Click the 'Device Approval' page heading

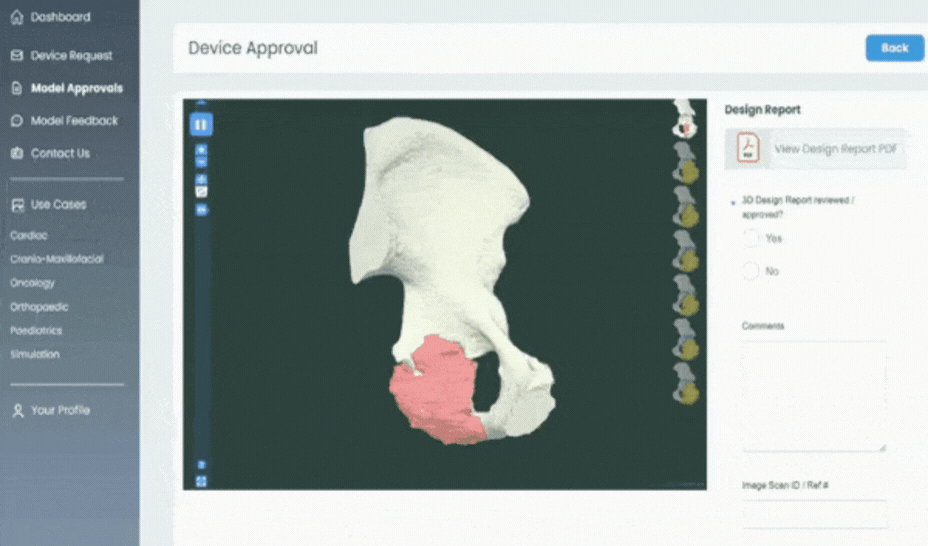click(x=253, y=48)
